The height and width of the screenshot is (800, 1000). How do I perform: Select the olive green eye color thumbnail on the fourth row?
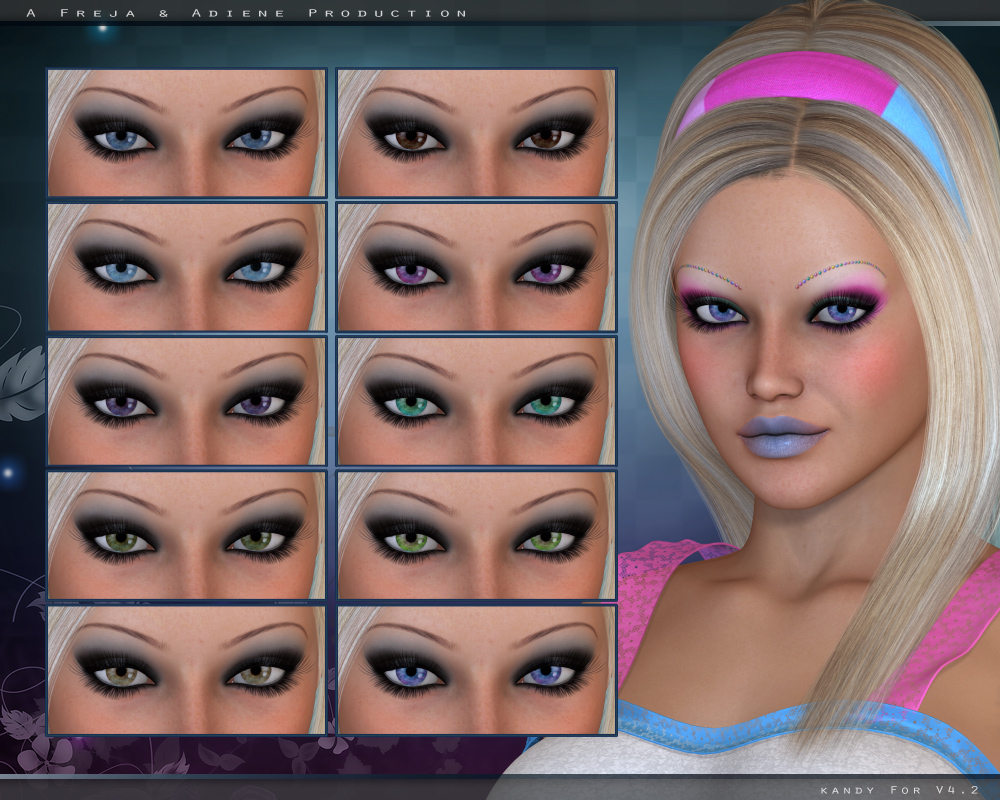(187, 535)
